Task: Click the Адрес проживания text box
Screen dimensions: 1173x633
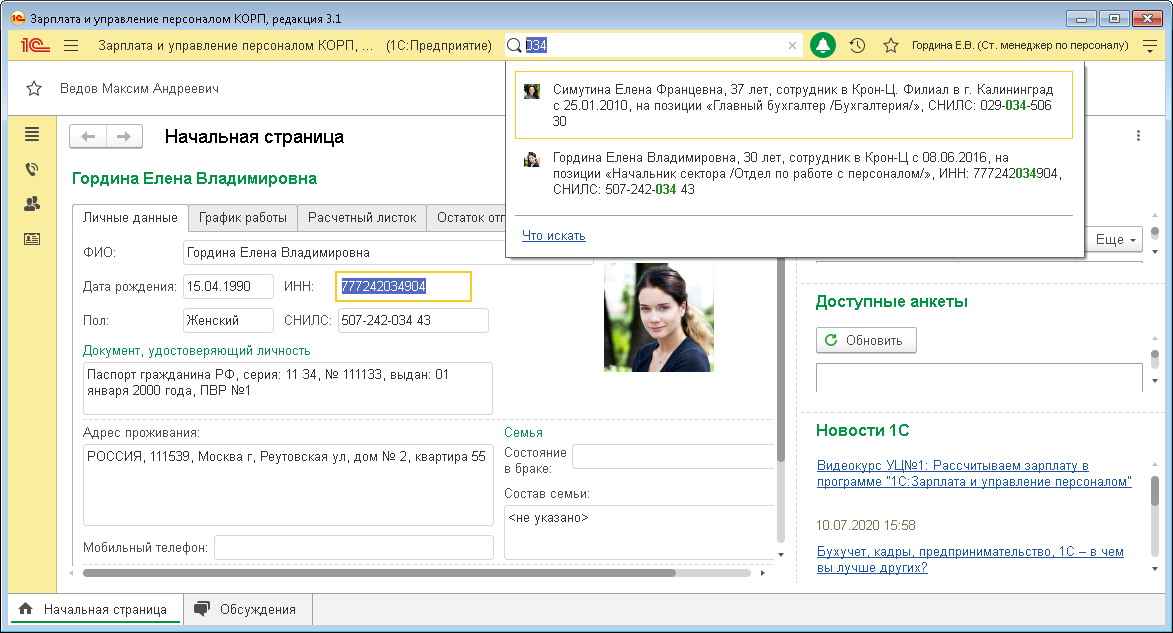Action: (x=288, y=485)
